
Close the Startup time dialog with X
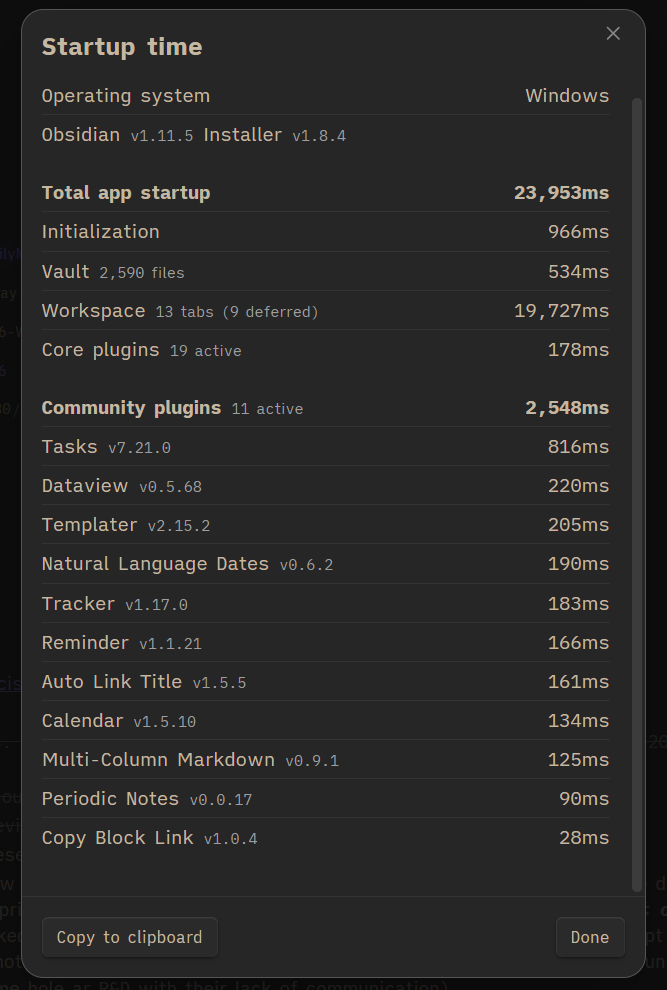tap(613, 34)
